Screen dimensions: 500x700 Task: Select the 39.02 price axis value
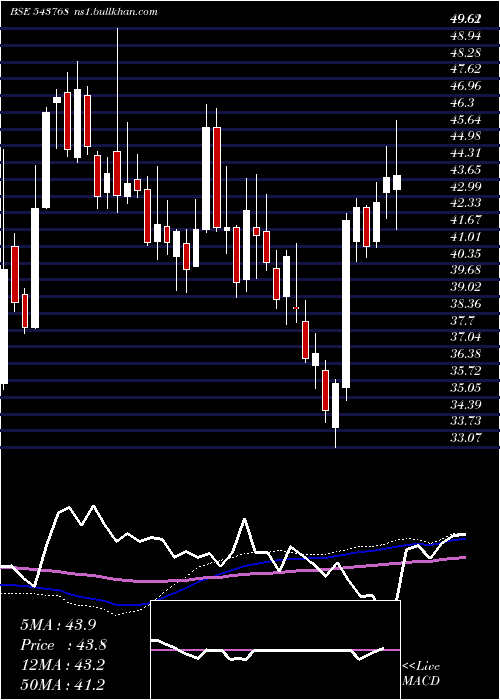pos(465,287)
